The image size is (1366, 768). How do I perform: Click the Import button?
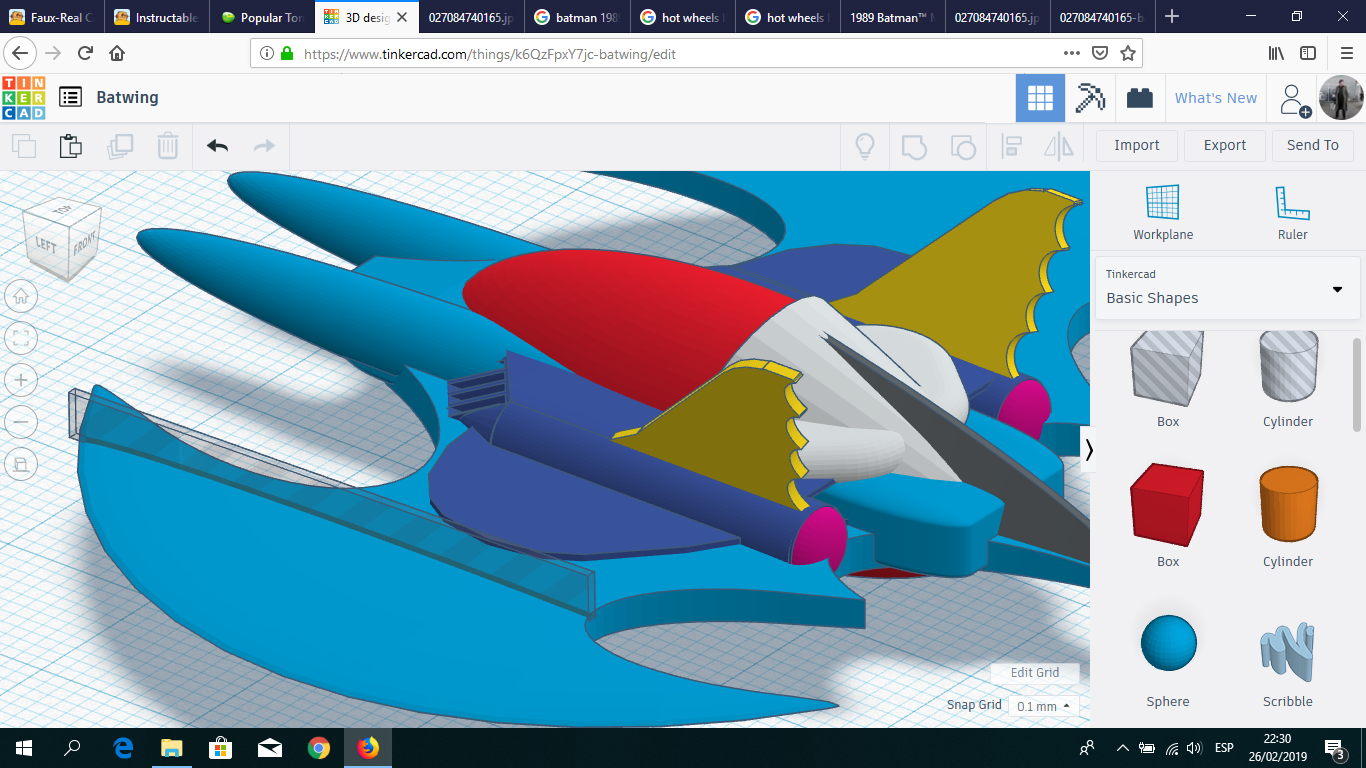click(x=1137, y=146)
